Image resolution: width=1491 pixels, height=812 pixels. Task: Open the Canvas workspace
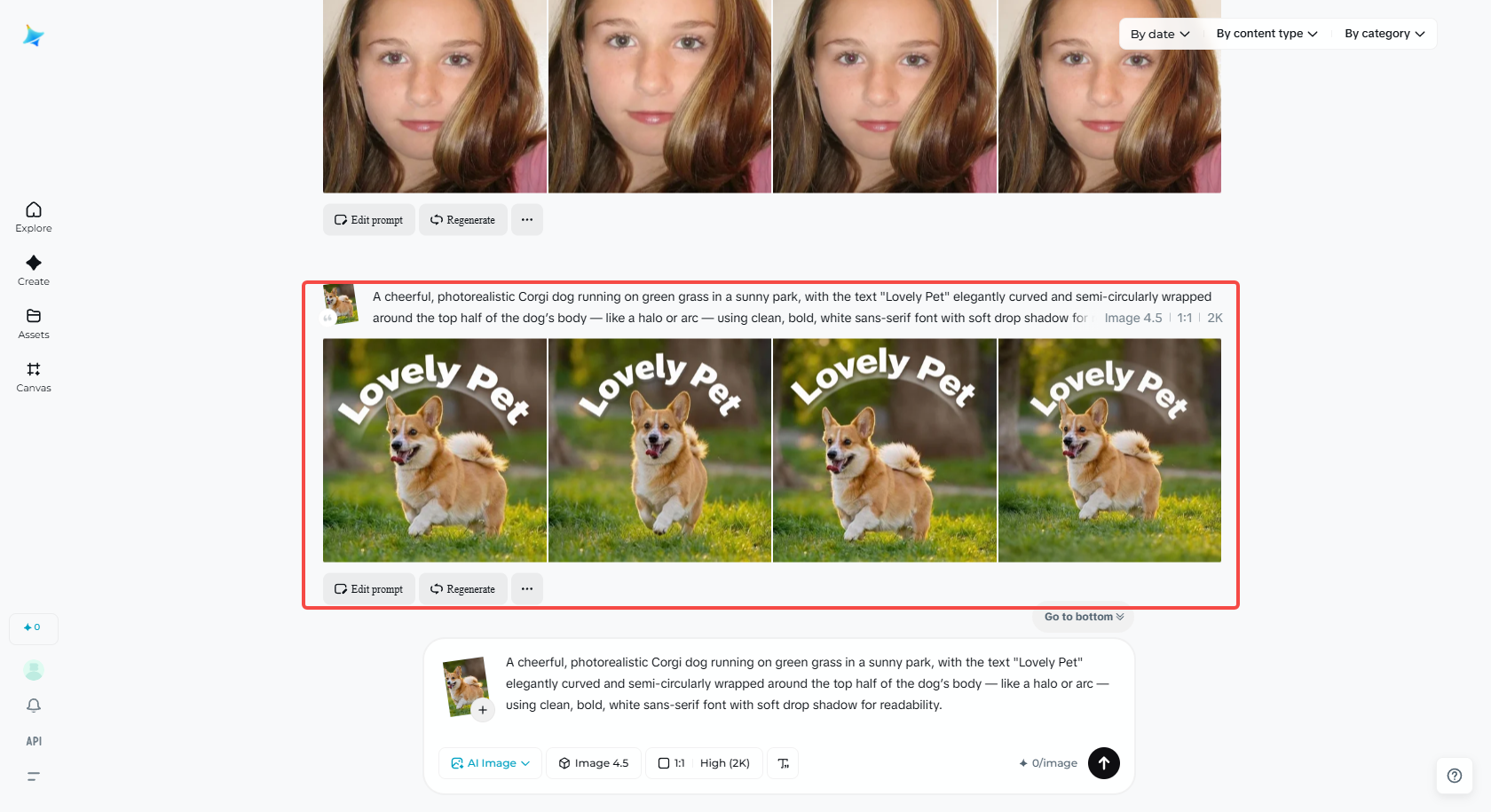pyautogui.click(x=34, y=376)
